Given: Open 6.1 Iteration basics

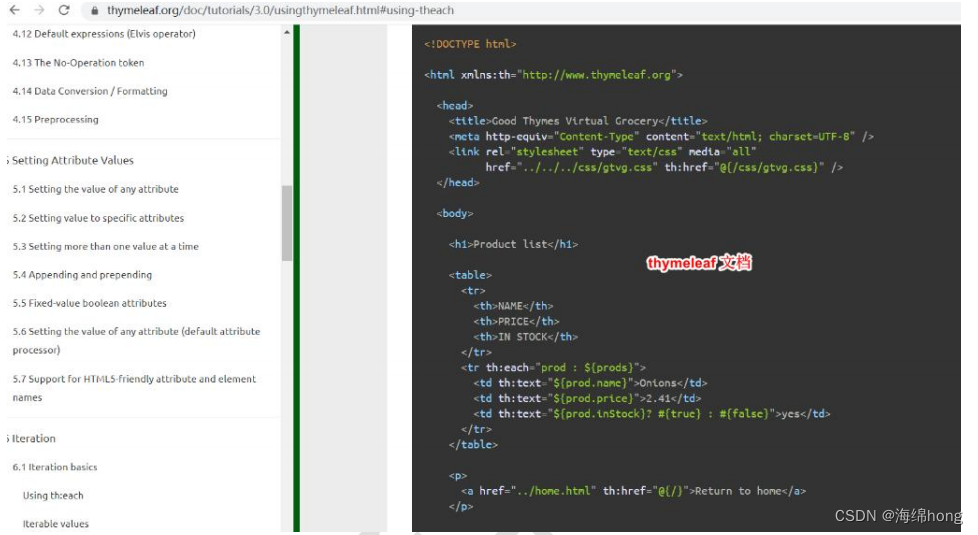Looking at the screenshot, I should pyautogui.click(x=55, y=467).
